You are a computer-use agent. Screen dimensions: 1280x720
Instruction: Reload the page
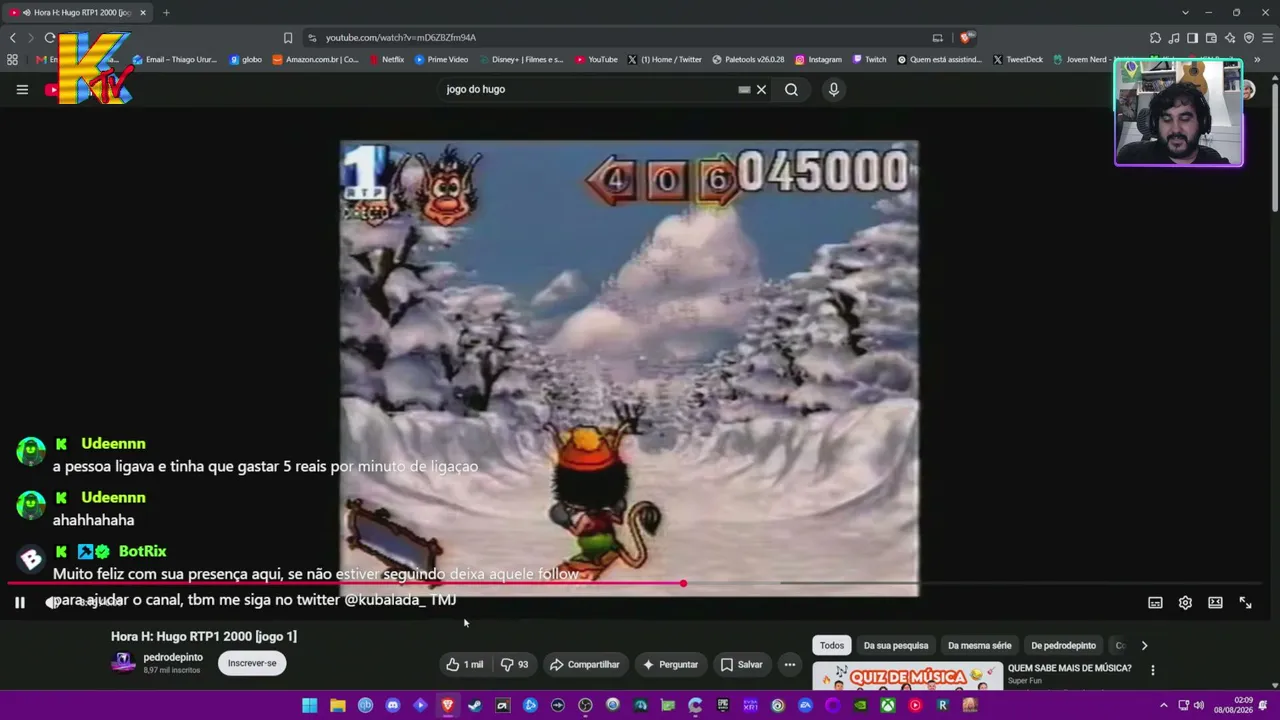pyautogui.click(x=50, y=38)
